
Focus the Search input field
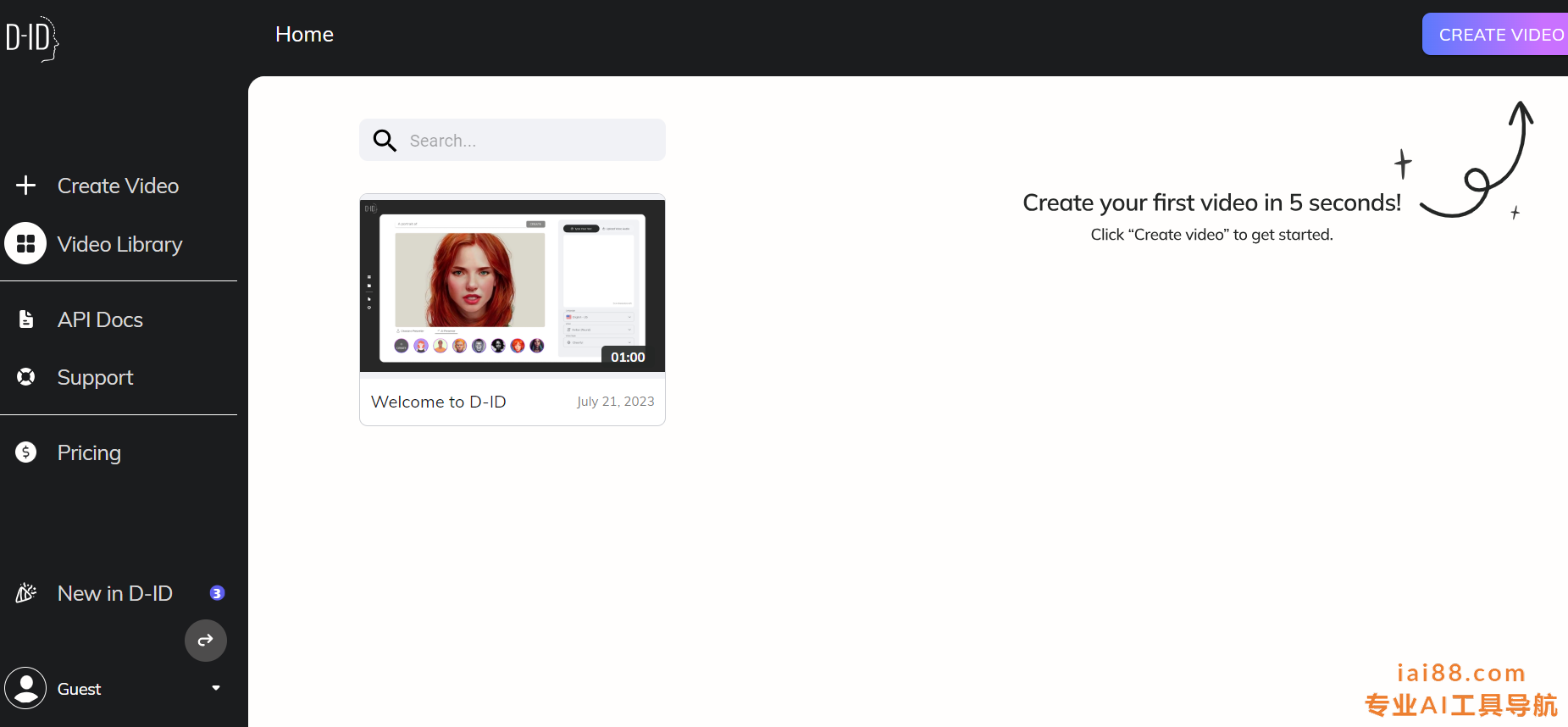point(513,140)
